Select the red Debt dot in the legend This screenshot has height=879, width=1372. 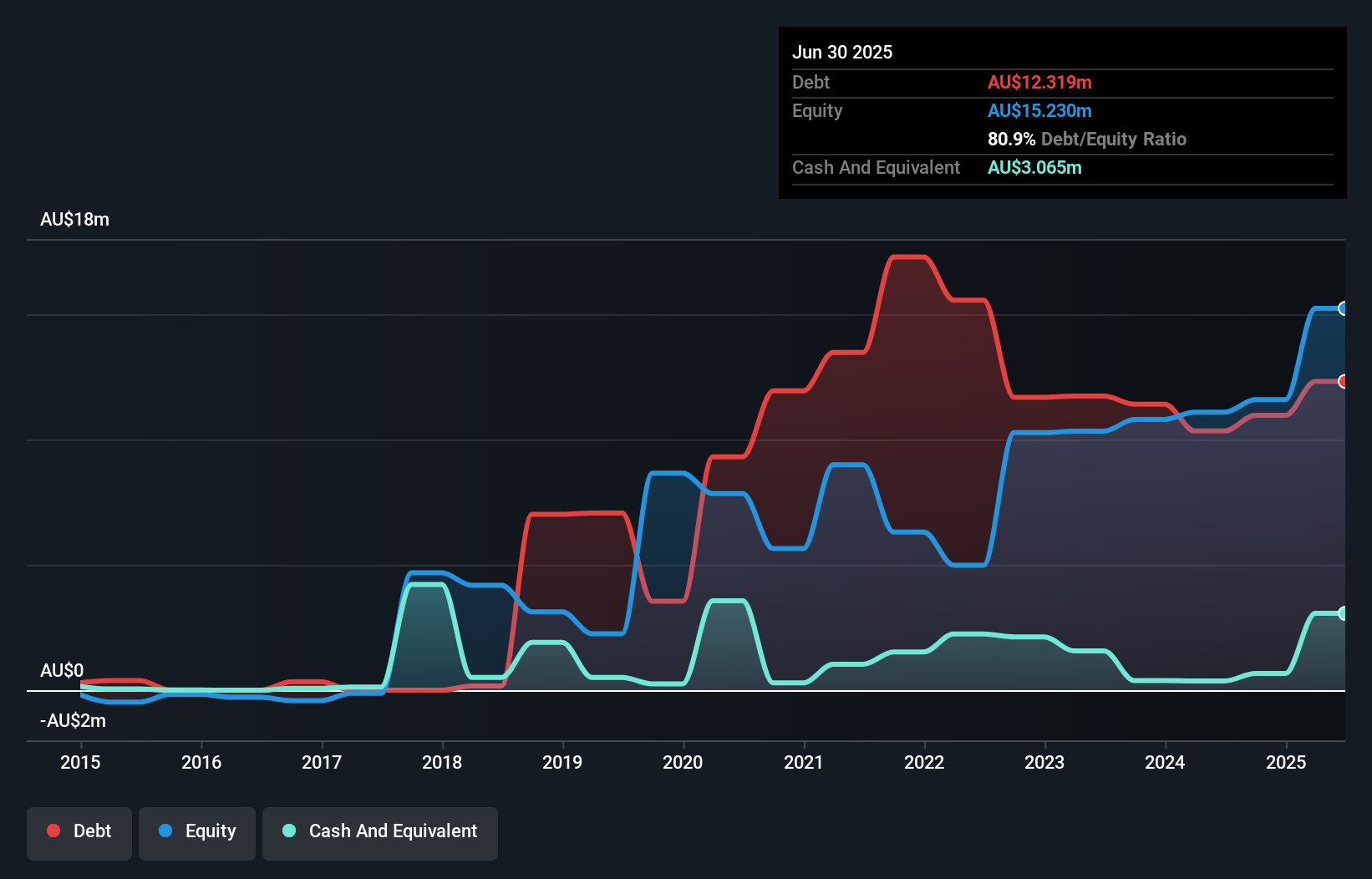point(53,831)
